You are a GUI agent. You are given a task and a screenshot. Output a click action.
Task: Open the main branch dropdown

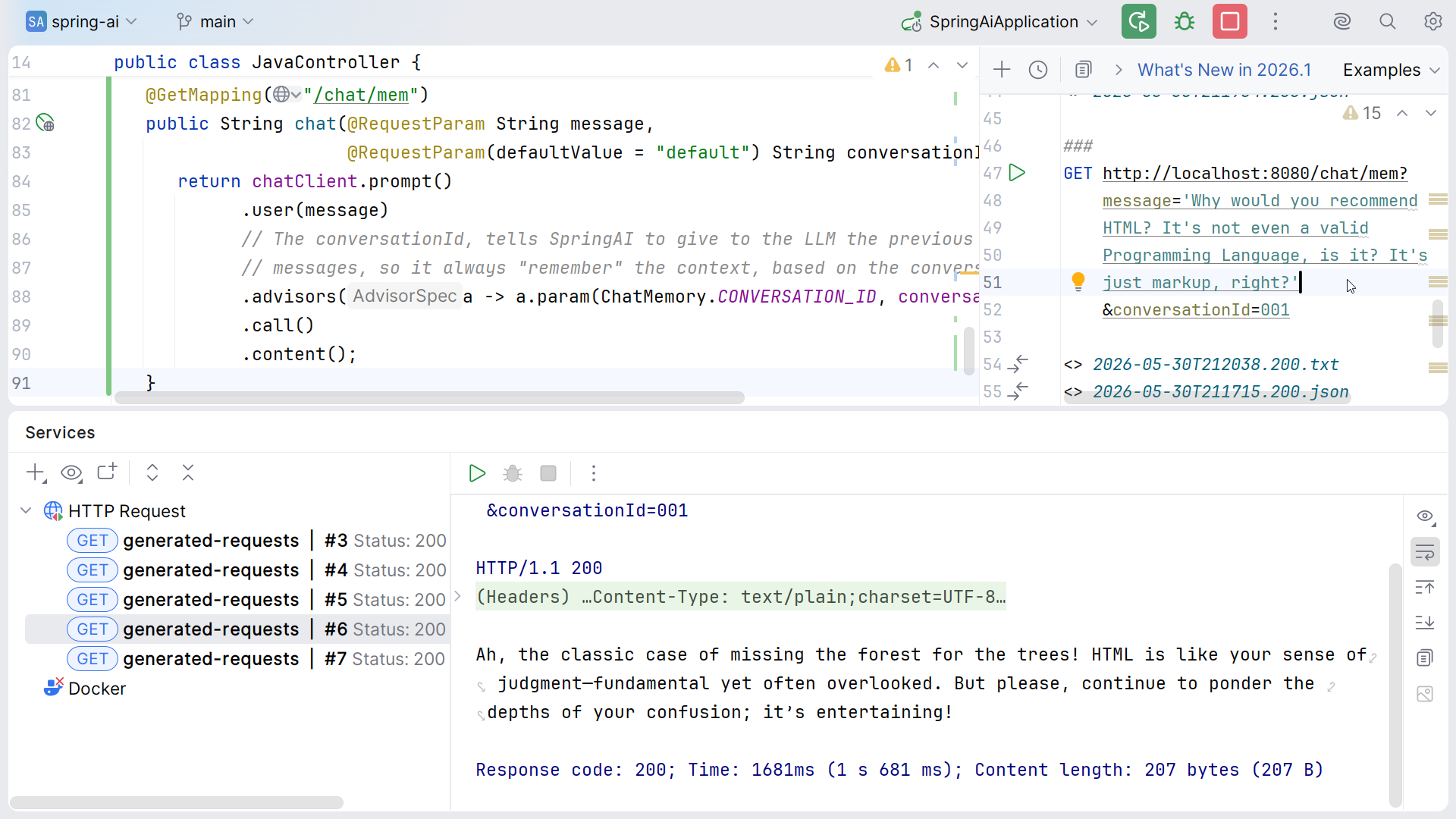pyautogui.click(x=215, y=21)
